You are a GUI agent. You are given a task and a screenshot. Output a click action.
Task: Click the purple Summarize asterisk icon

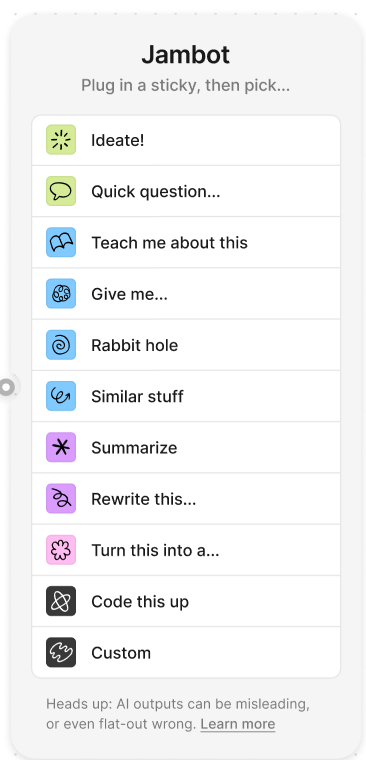[x=61, y=447]
